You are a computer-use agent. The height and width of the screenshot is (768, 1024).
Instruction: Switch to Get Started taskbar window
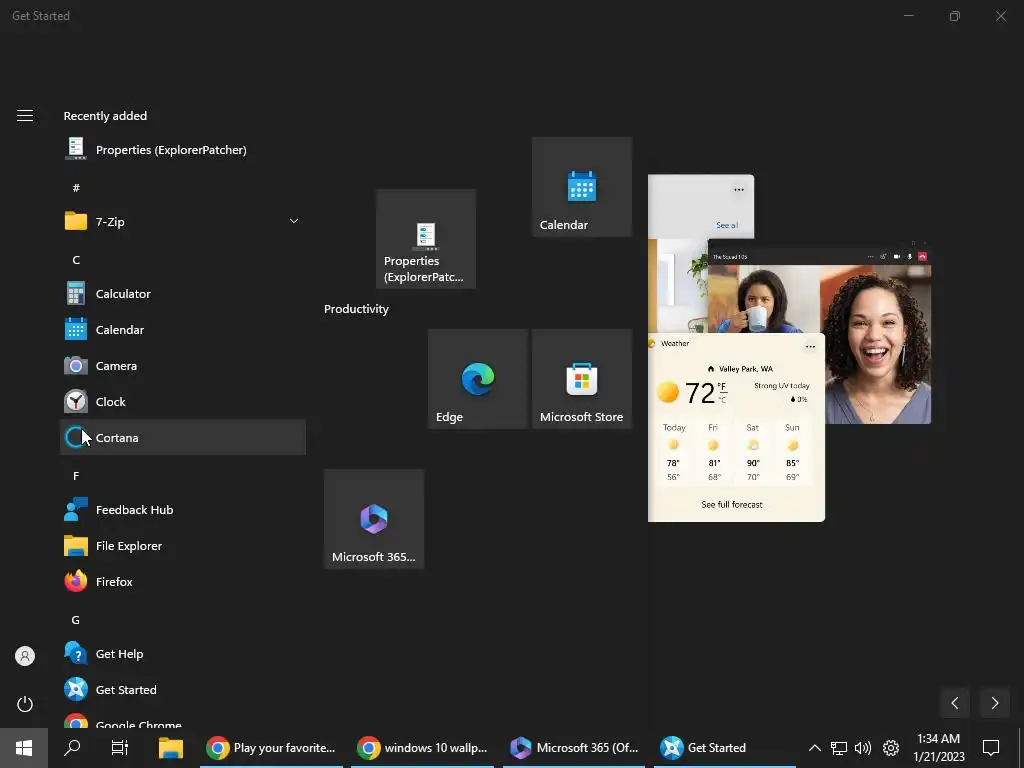[725, 748]
